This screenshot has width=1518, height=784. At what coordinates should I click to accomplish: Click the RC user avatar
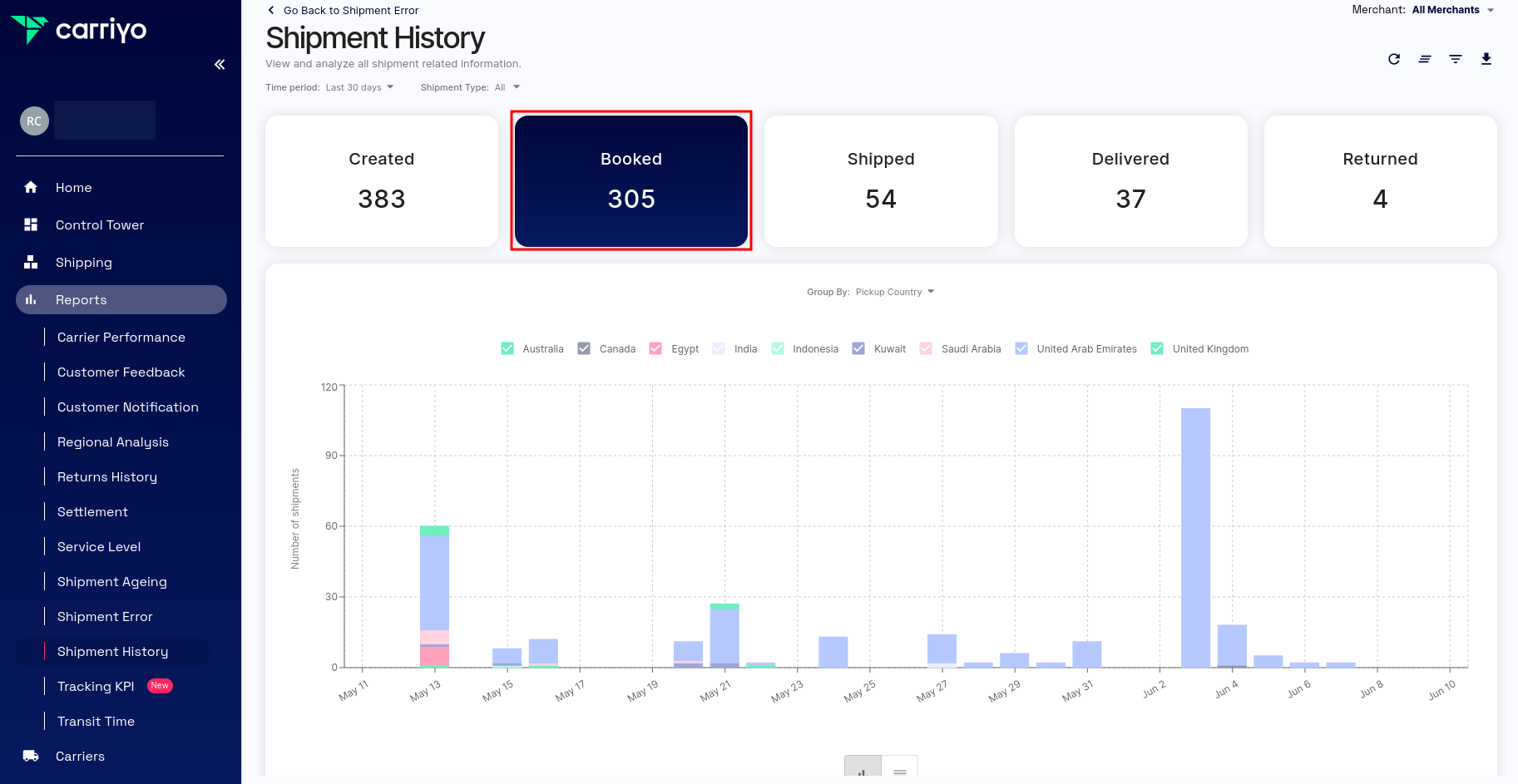[34, 121]
